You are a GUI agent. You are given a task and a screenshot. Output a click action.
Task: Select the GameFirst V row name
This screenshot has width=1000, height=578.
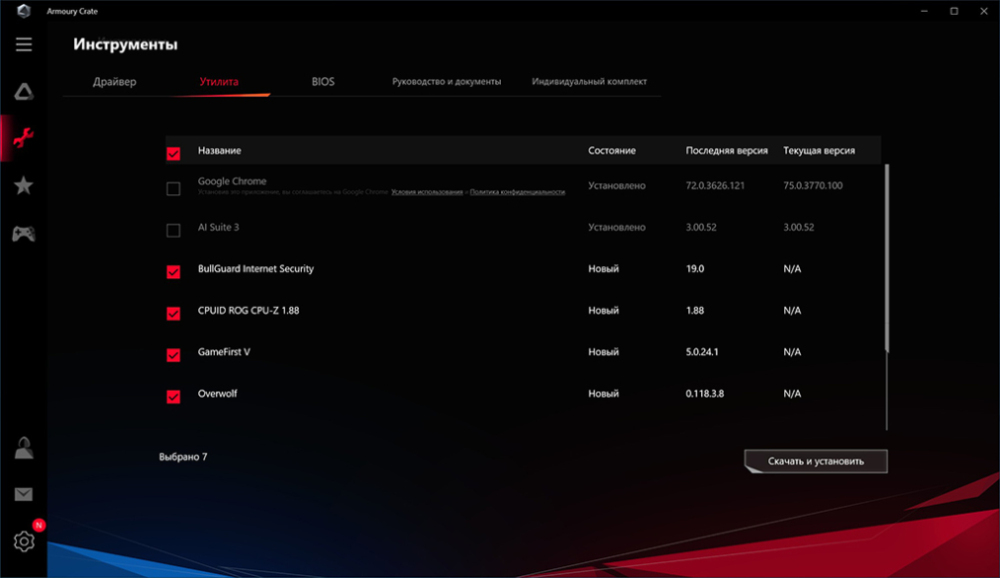pyautogui.click(x=224, y=352)
